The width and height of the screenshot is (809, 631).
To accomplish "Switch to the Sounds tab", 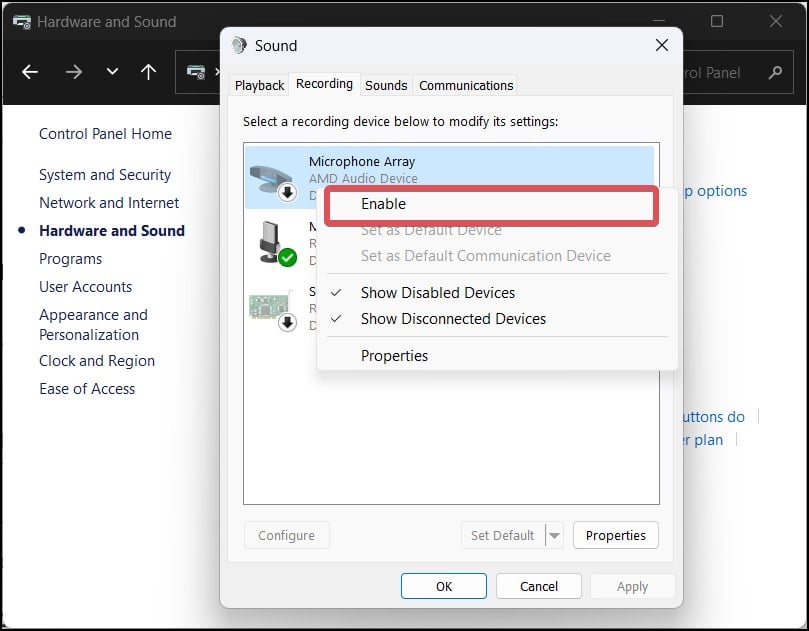I will [386, 85].
